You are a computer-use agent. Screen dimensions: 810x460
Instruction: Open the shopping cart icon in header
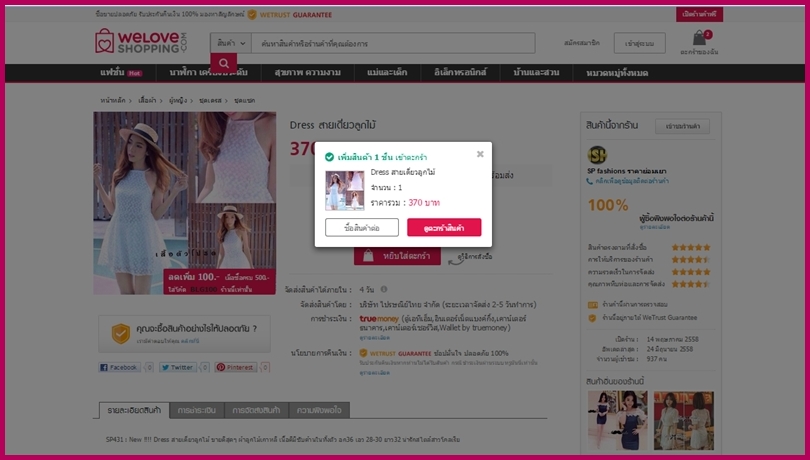[x=700, y=39]
